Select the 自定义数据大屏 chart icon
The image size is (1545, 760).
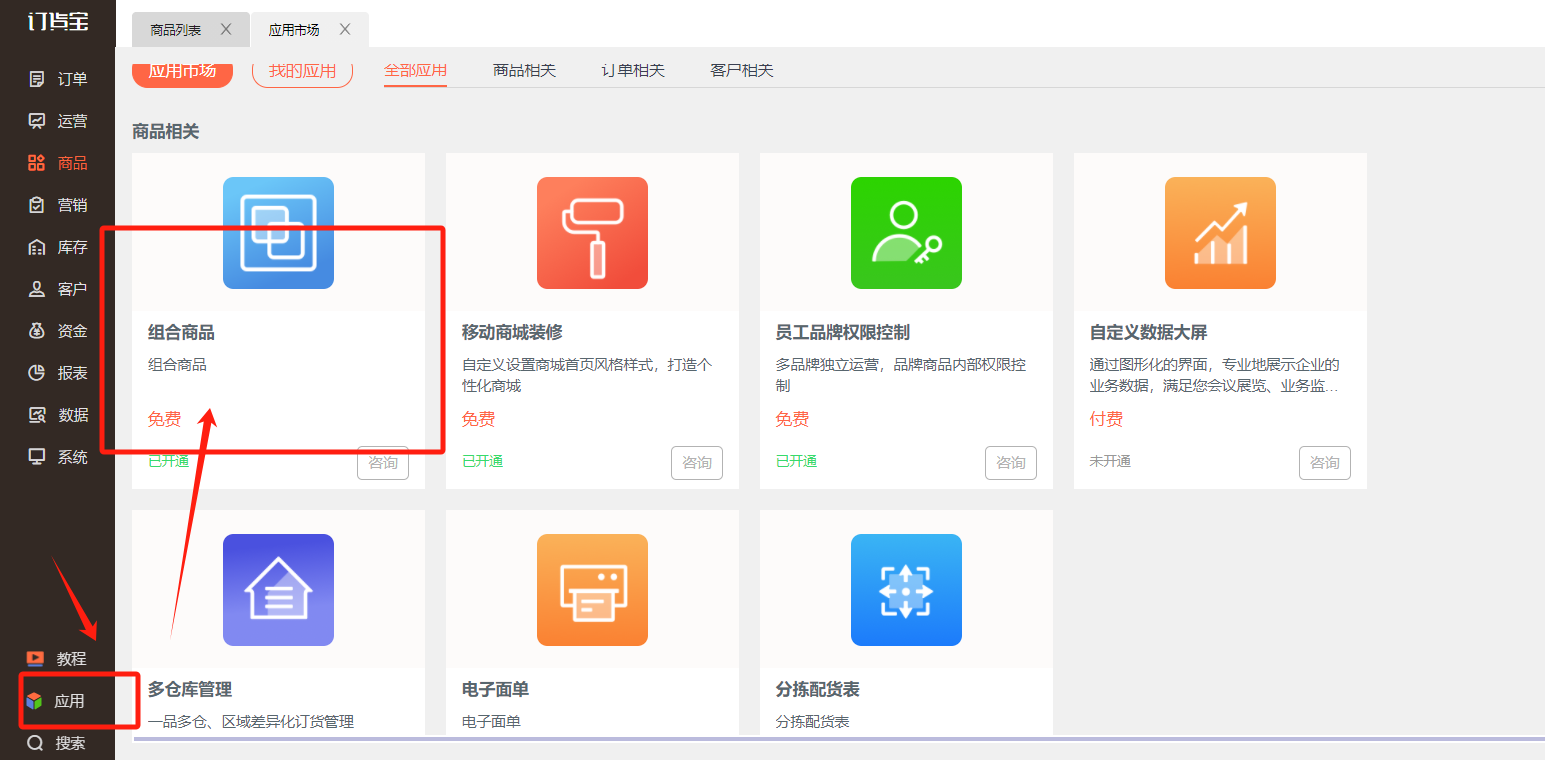[1220, 233]
